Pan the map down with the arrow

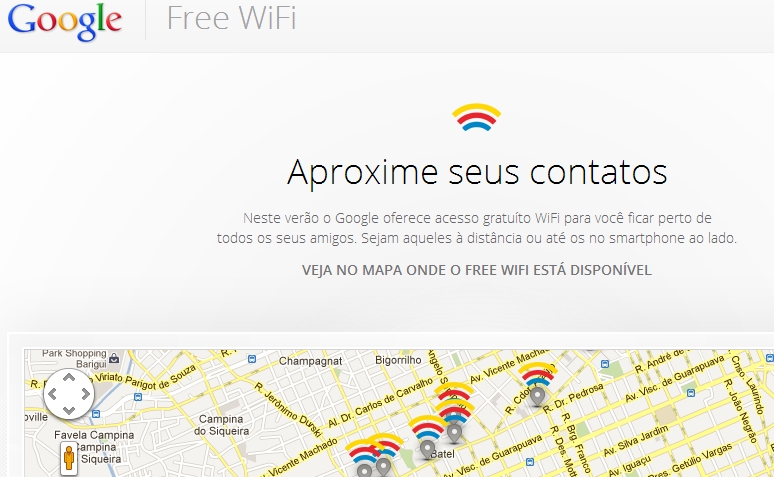point(69,410)
